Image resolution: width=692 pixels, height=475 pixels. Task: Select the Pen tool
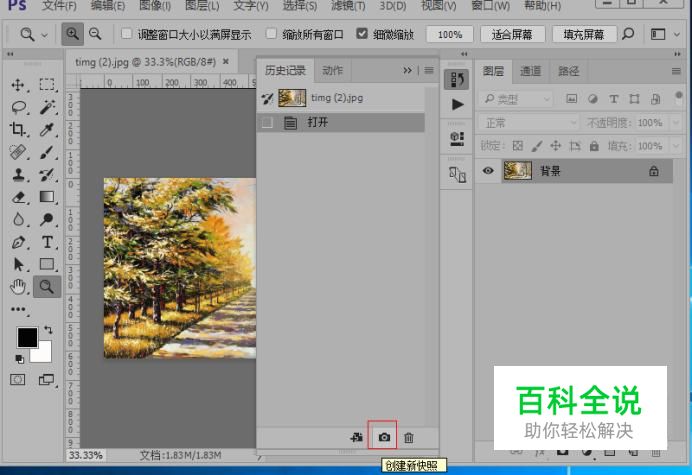[18, 242]
